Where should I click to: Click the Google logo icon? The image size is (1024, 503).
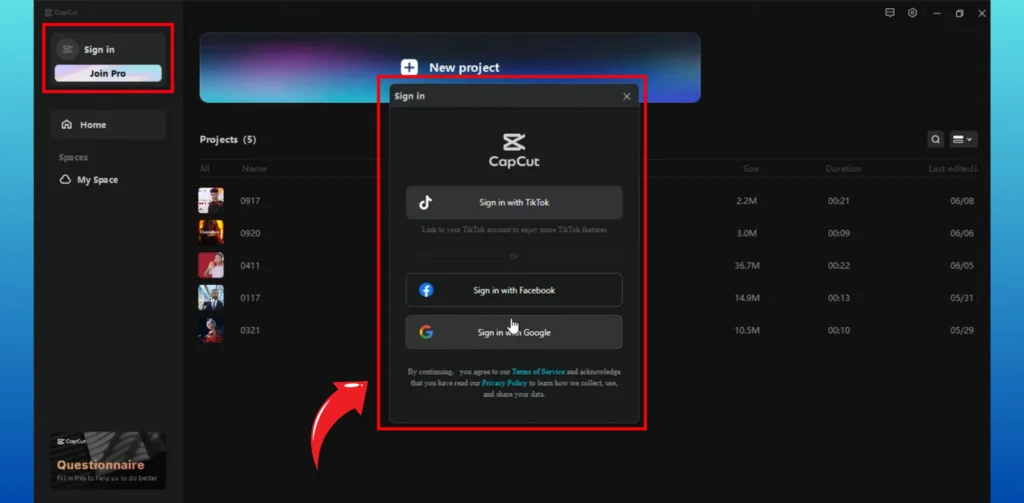pyautogui.click(x=426, y=332)
